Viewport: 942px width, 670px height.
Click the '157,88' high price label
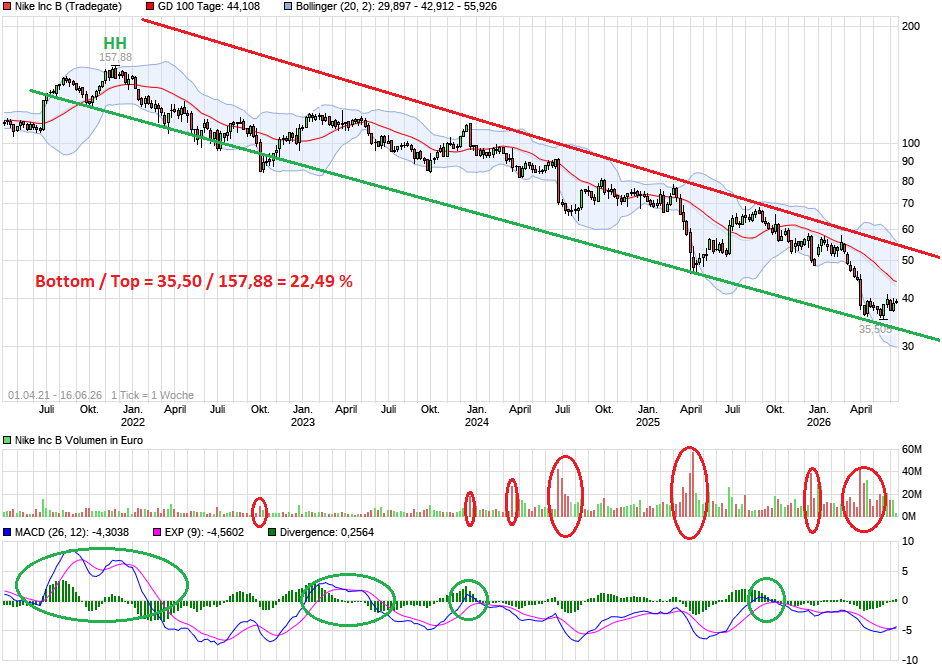pos(115,57)
